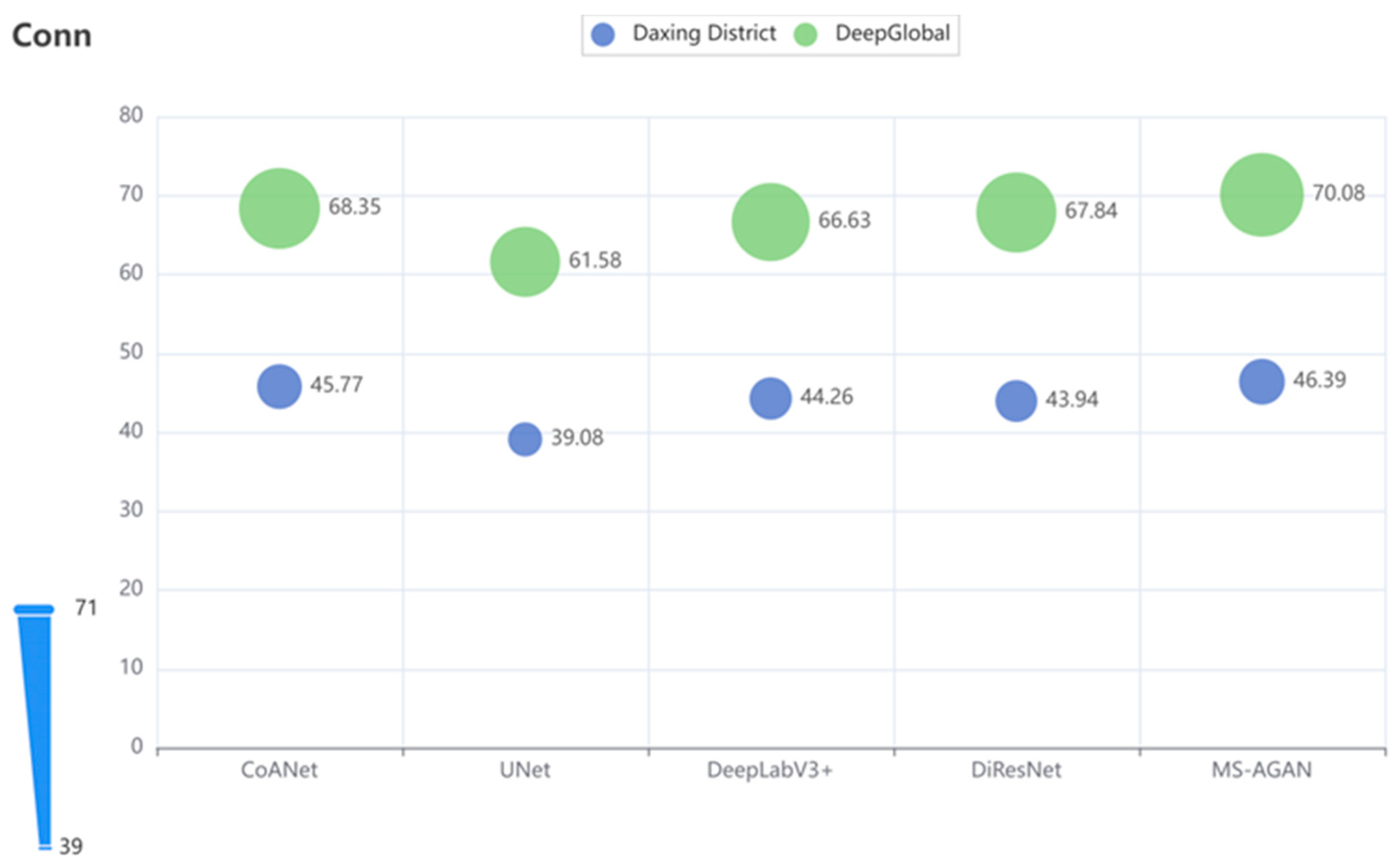1400x868 pixels.
Task: Click the Conn chart title
Action: 52,36
